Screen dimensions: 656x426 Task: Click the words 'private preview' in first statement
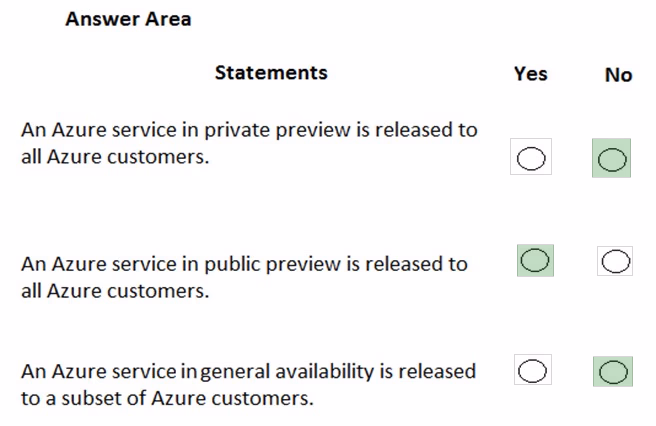coord(277,130)
